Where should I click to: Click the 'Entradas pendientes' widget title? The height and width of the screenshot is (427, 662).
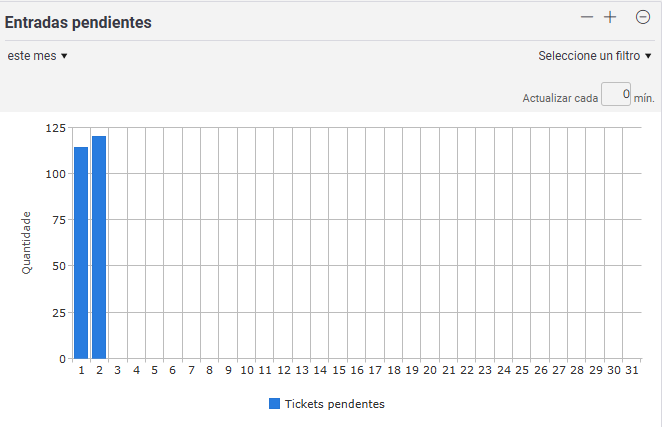(x=78, y=22)
